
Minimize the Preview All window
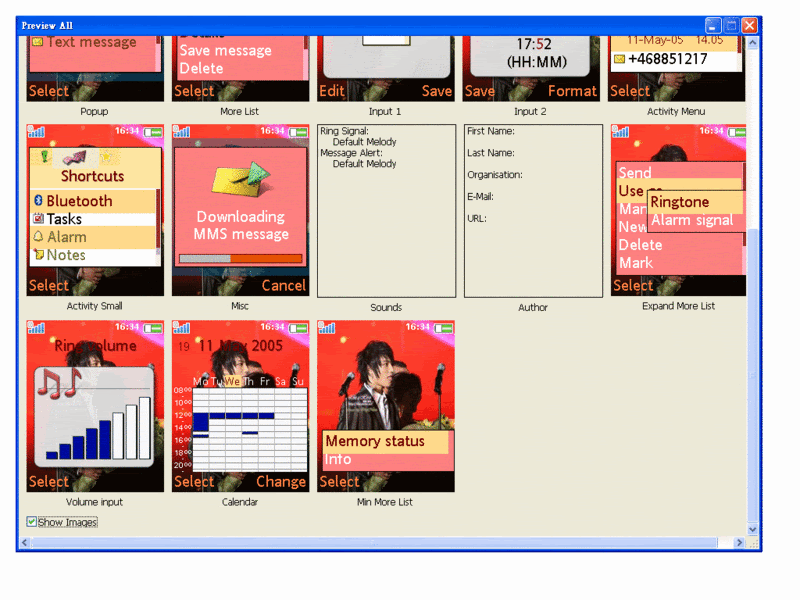(x=713, y=25)
